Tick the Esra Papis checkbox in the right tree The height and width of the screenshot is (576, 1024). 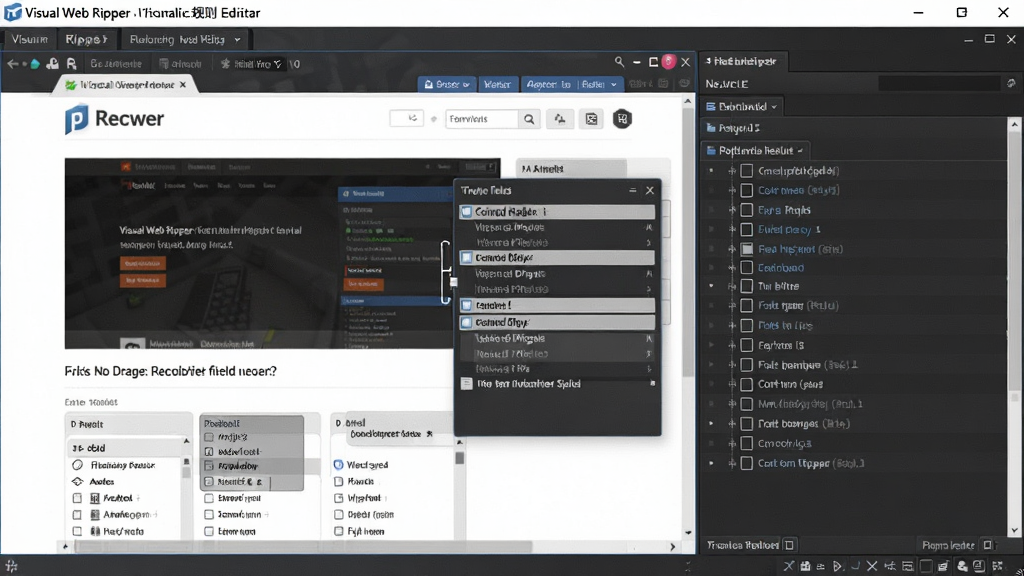point(746,210)
